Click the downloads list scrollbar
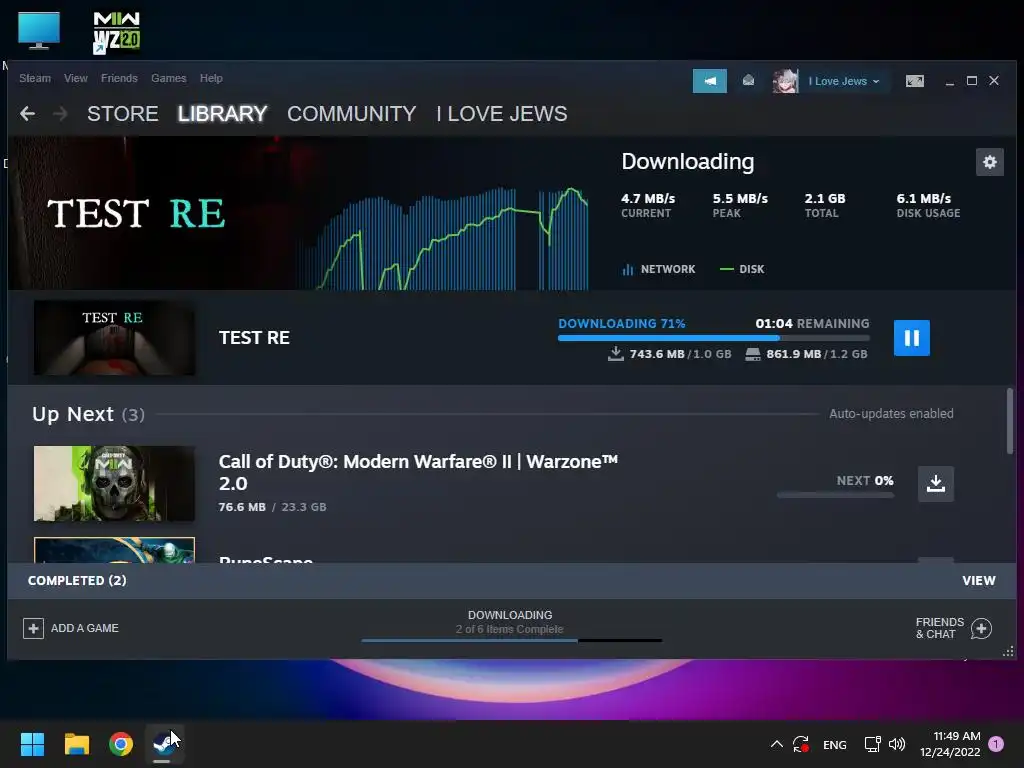Screen dimensions: 1024x768 pyautogui.click(x=1010, y=421)
